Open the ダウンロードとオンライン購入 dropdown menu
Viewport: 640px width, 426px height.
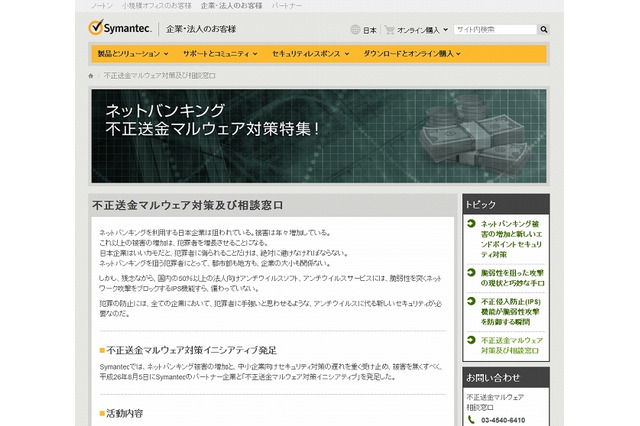pos(412,53)
